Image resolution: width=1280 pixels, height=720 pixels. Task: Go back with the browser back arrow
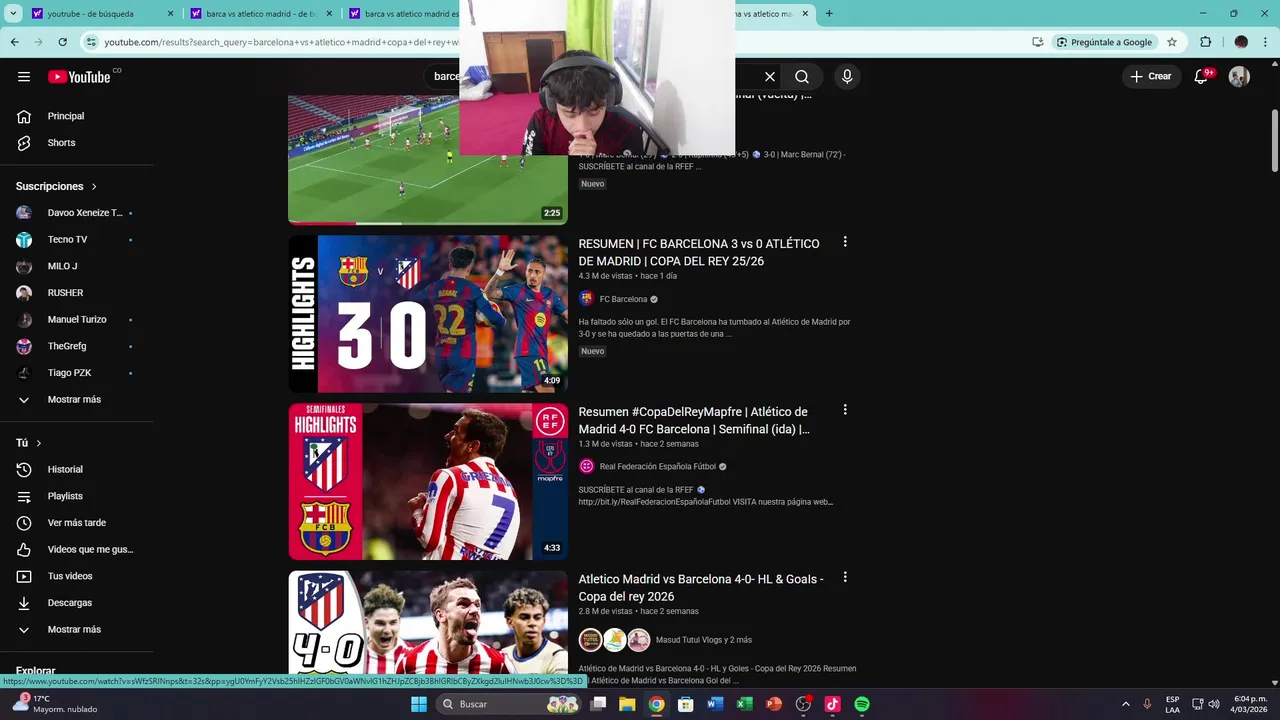click(15, 42)
